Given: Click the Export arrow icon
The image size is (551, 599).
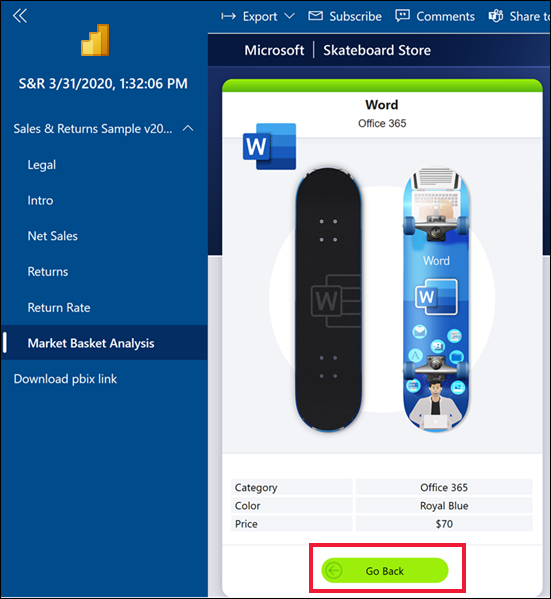Looking at the screenshot, I should click(x=229, y=16).
